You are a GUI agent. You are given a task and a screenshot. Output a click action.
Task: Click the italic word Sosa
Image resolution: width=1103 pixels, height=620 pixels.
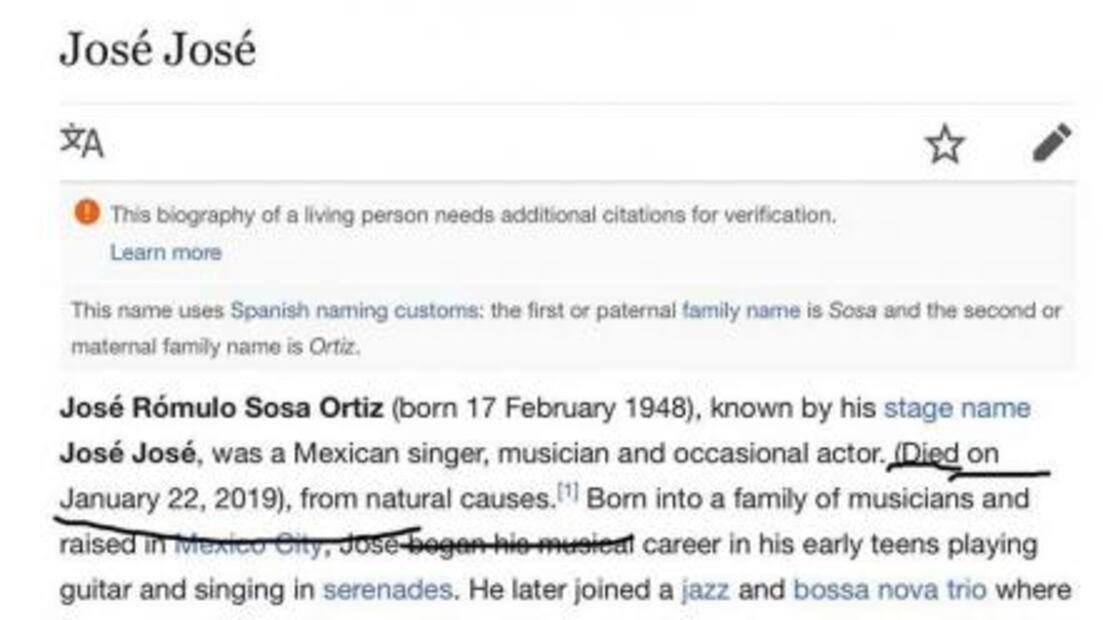point(852,310)
